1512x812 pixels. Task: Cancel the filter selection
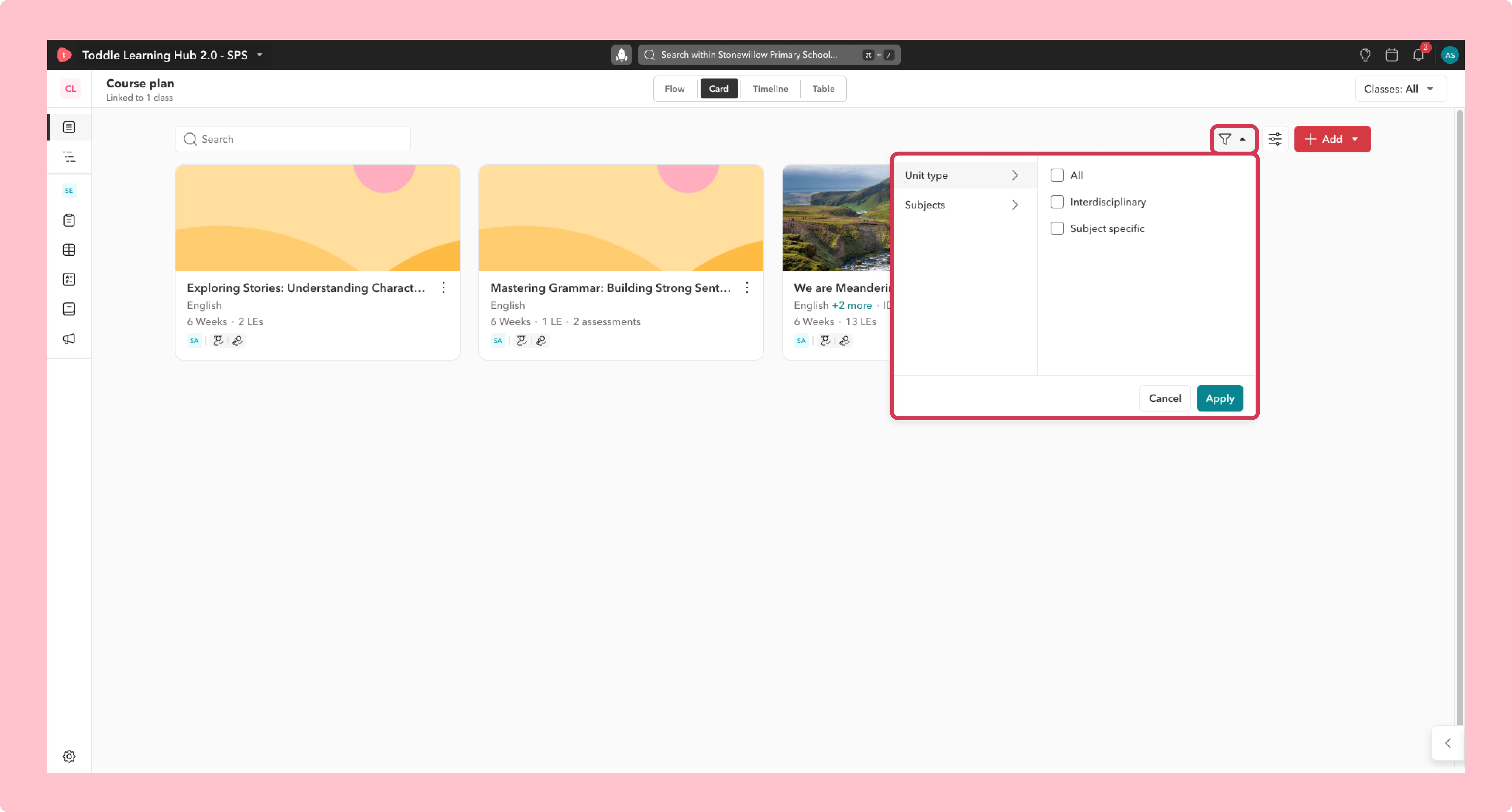(1165, 398)
